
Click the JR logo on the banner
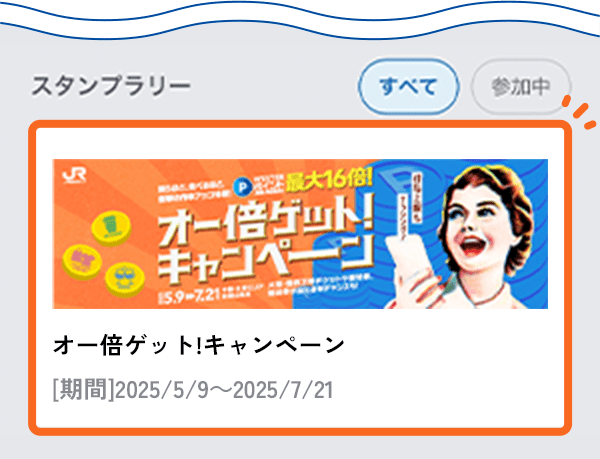click(x=74, y=175)
